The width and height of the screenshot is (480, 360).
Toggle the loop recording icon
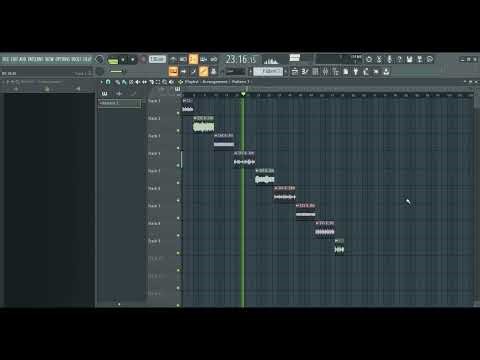point(214,60)
